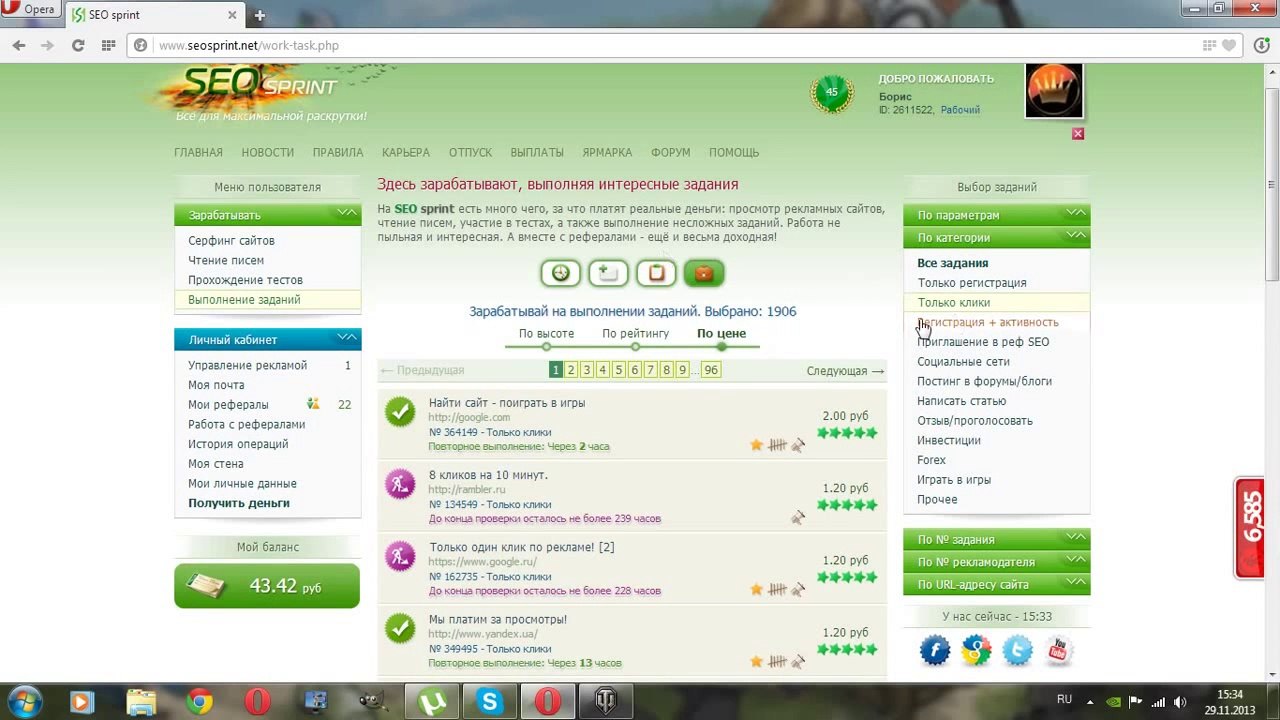The height and width of the screenshot is (720, 1280).
Task: Reload the page in Opera
Action: click(77, 45)
